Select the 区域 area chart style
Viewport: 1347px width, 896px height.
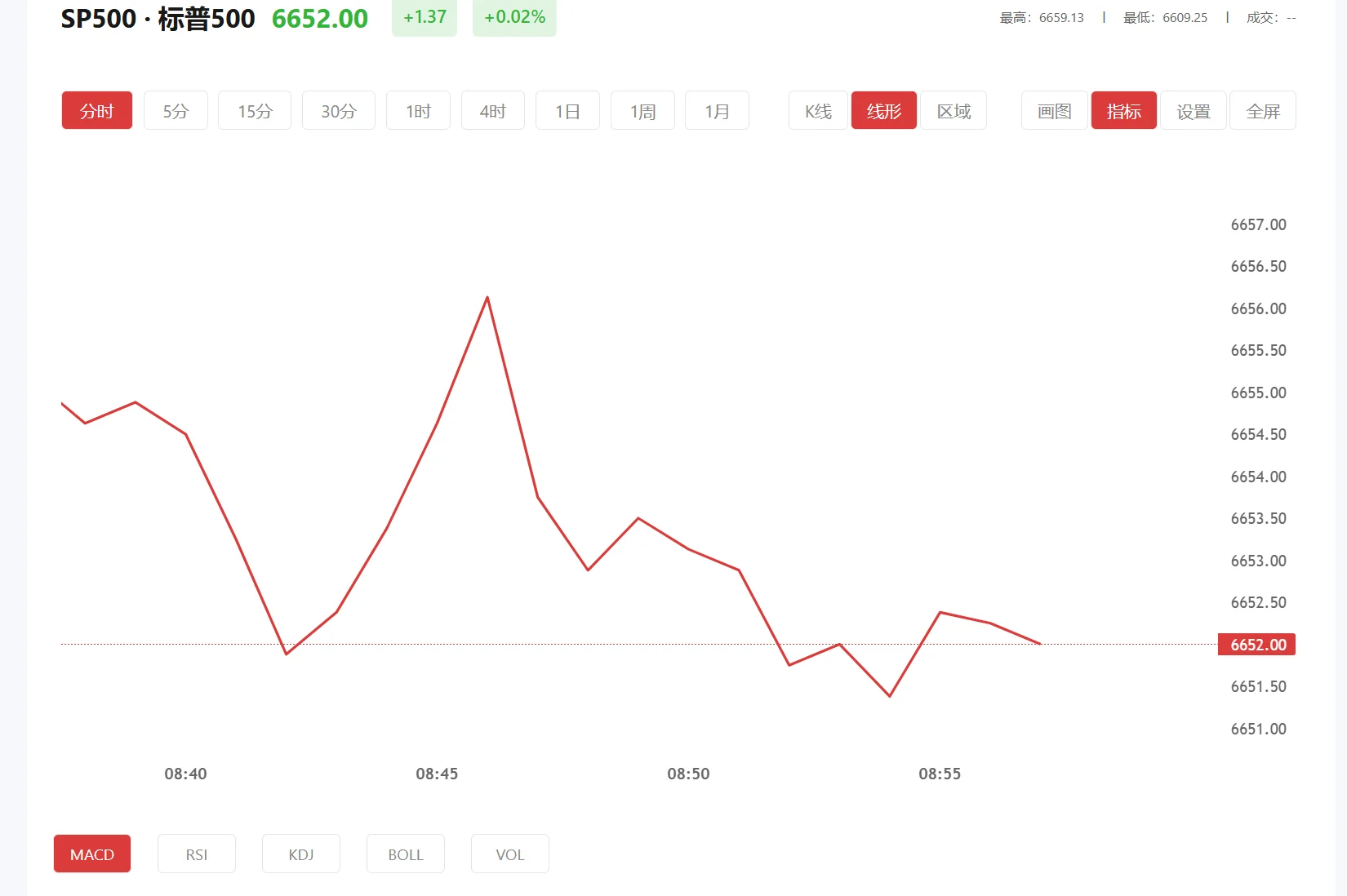(x=953, y=110)
